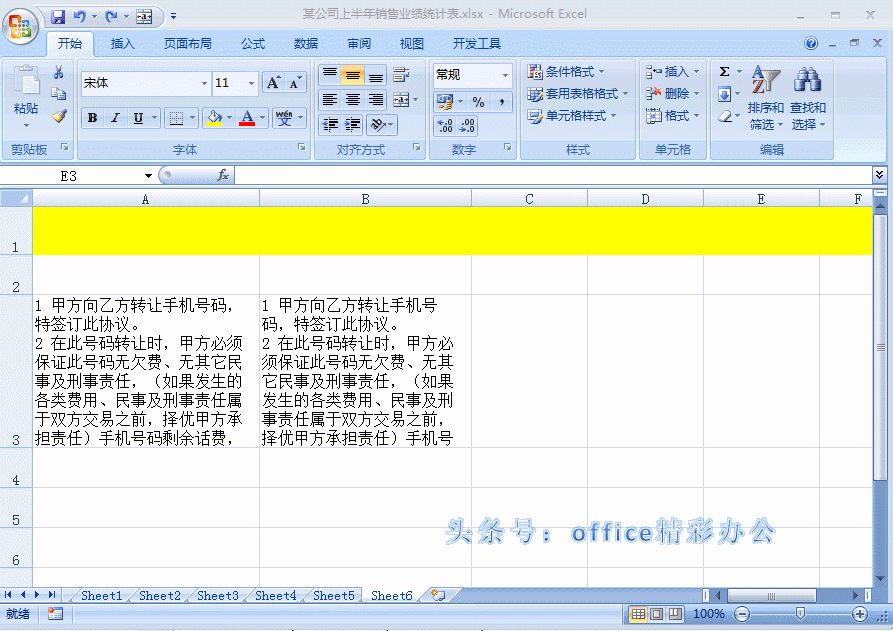The width and height of the screenshot is (893, 631).
Task: Click the Name Box showing E3
Action: click(68, 176)
